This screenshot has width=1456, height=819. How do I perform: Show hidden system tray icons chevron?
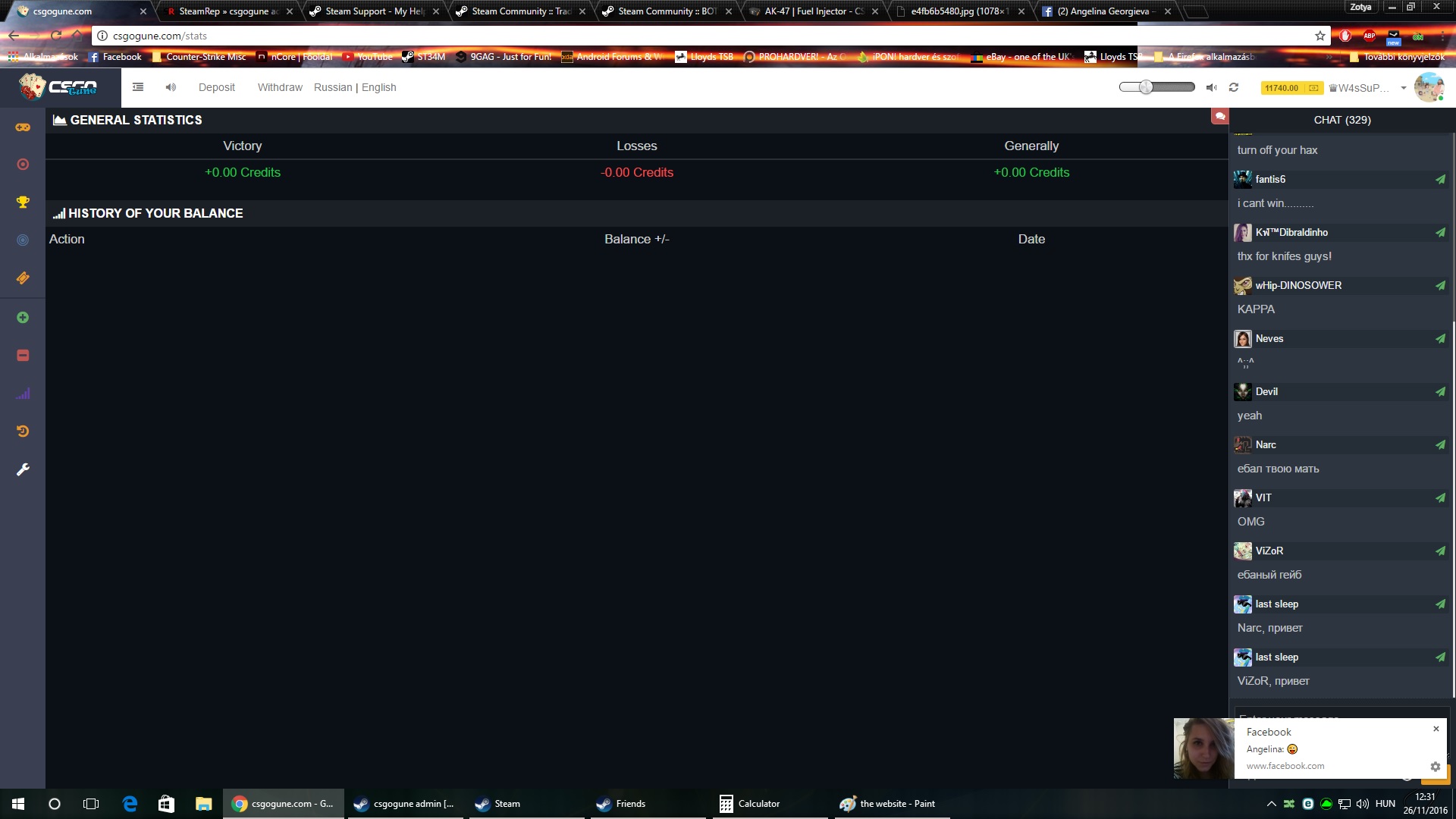(x=1271, y=804)
